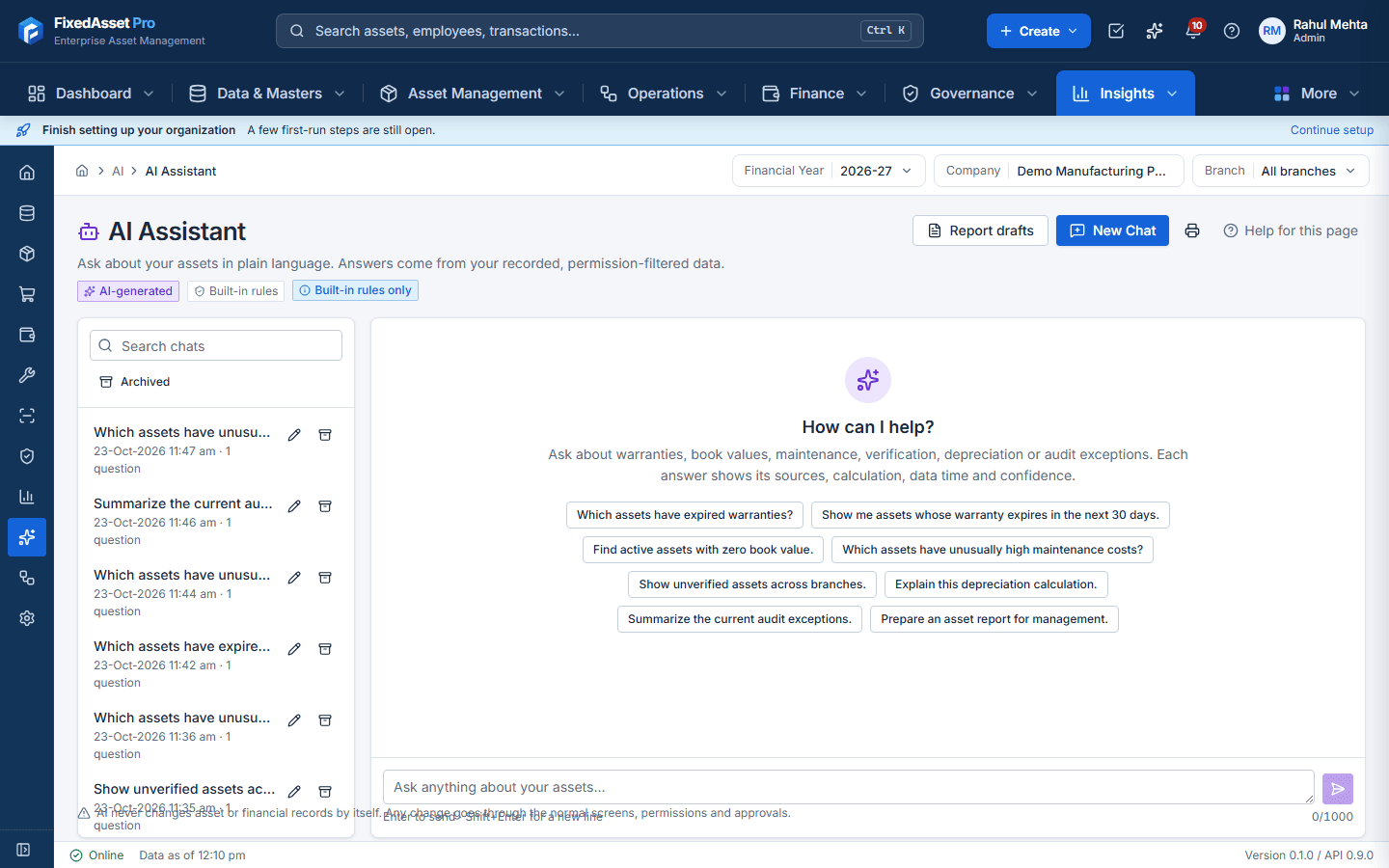Screen dimensions: 1389x868
Task: Pick 'Summarize the current audit exceptions.' suggestion
Action: (740, 619)
